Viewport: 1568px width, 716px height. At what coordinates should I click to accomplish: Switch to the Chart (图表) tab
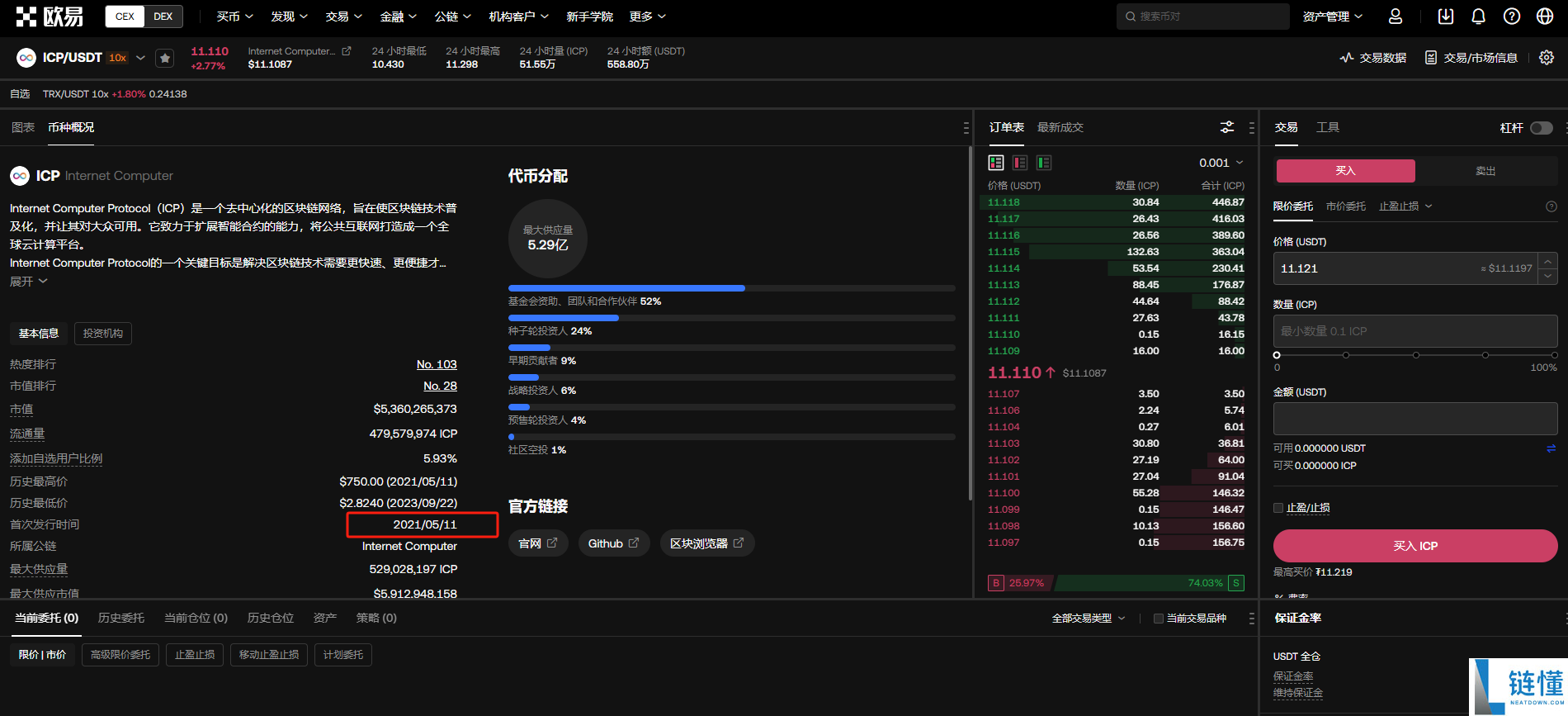coord(23,128)
